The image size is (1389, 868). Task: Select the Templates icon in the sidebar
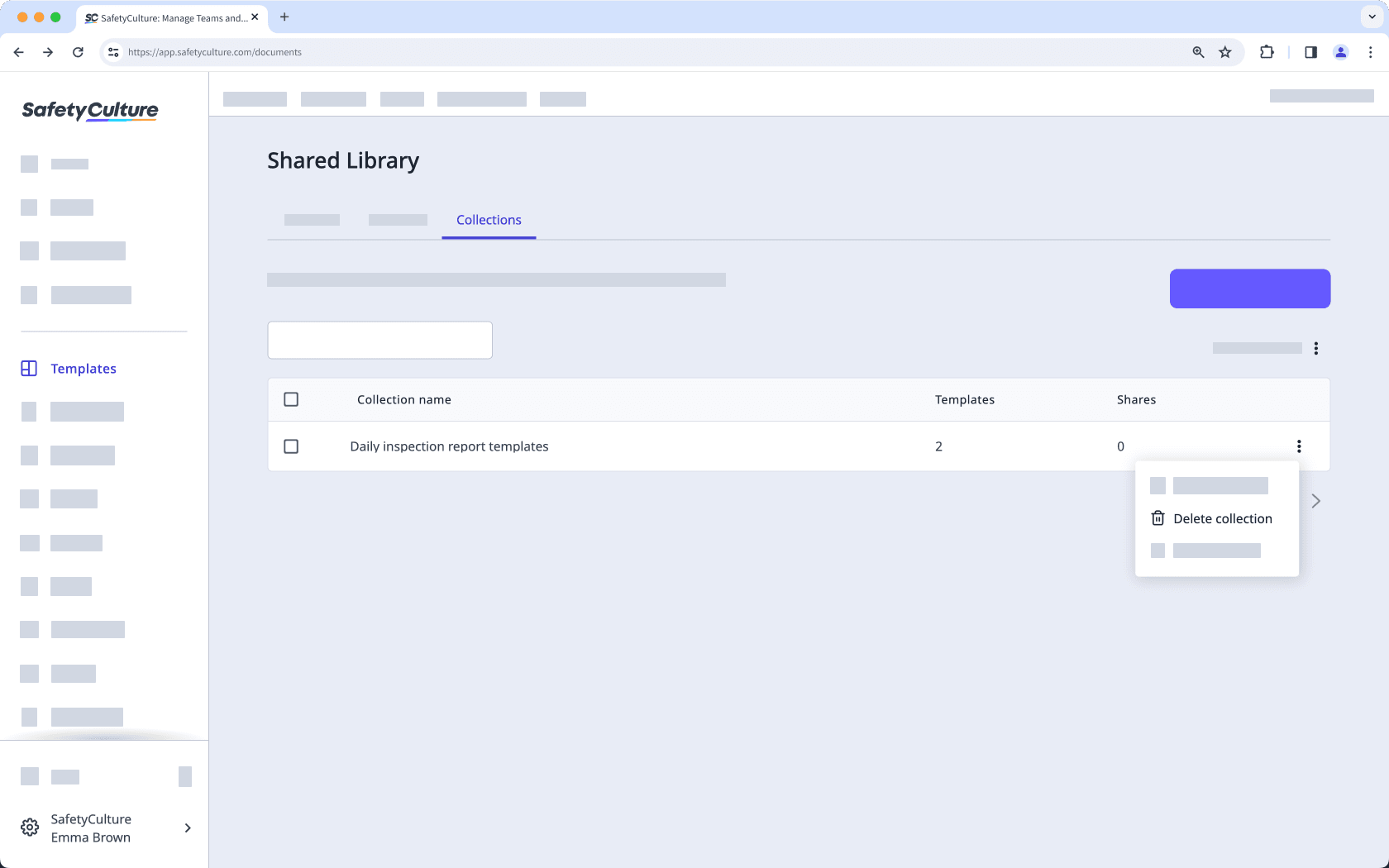pos(29,368)
